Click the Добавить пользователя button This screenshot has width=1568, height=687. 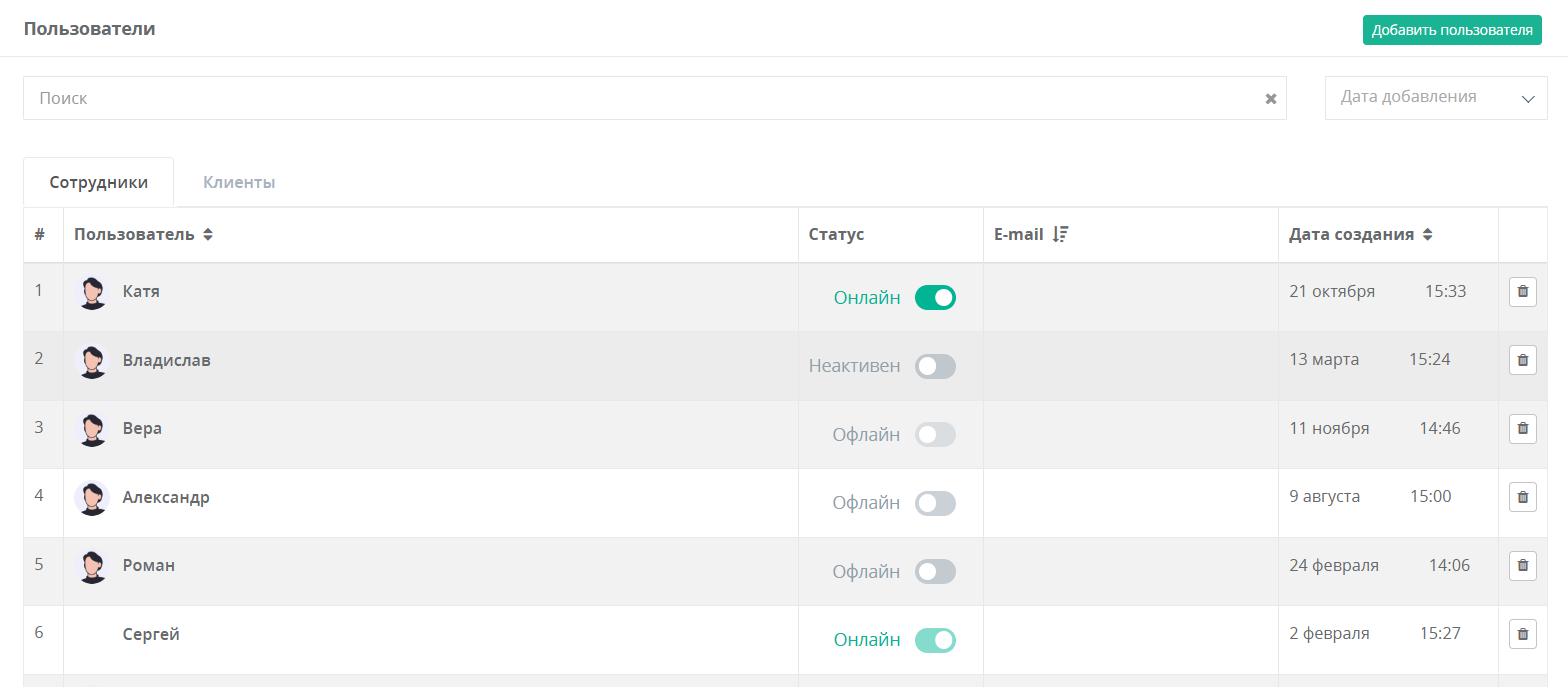click(1452, 30)
